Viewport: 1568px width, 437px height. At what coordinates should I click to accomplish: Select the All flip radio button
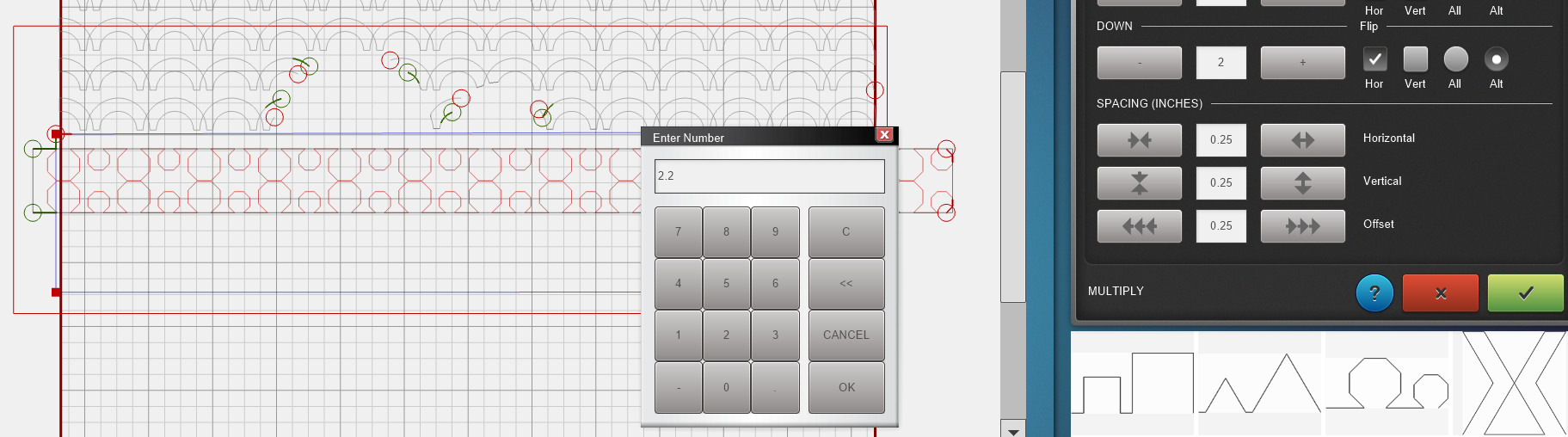pos(1455,59)
